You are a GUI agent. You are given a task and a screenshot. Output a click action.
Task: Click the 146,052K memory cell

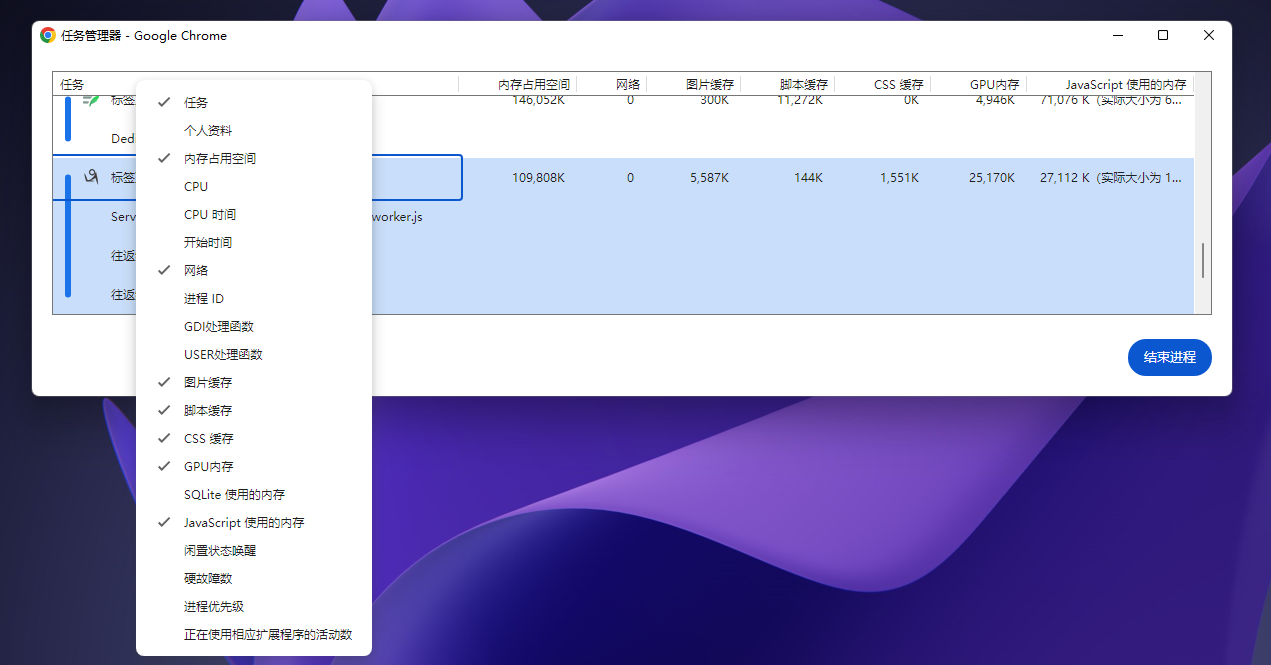[x=538, y=100]
